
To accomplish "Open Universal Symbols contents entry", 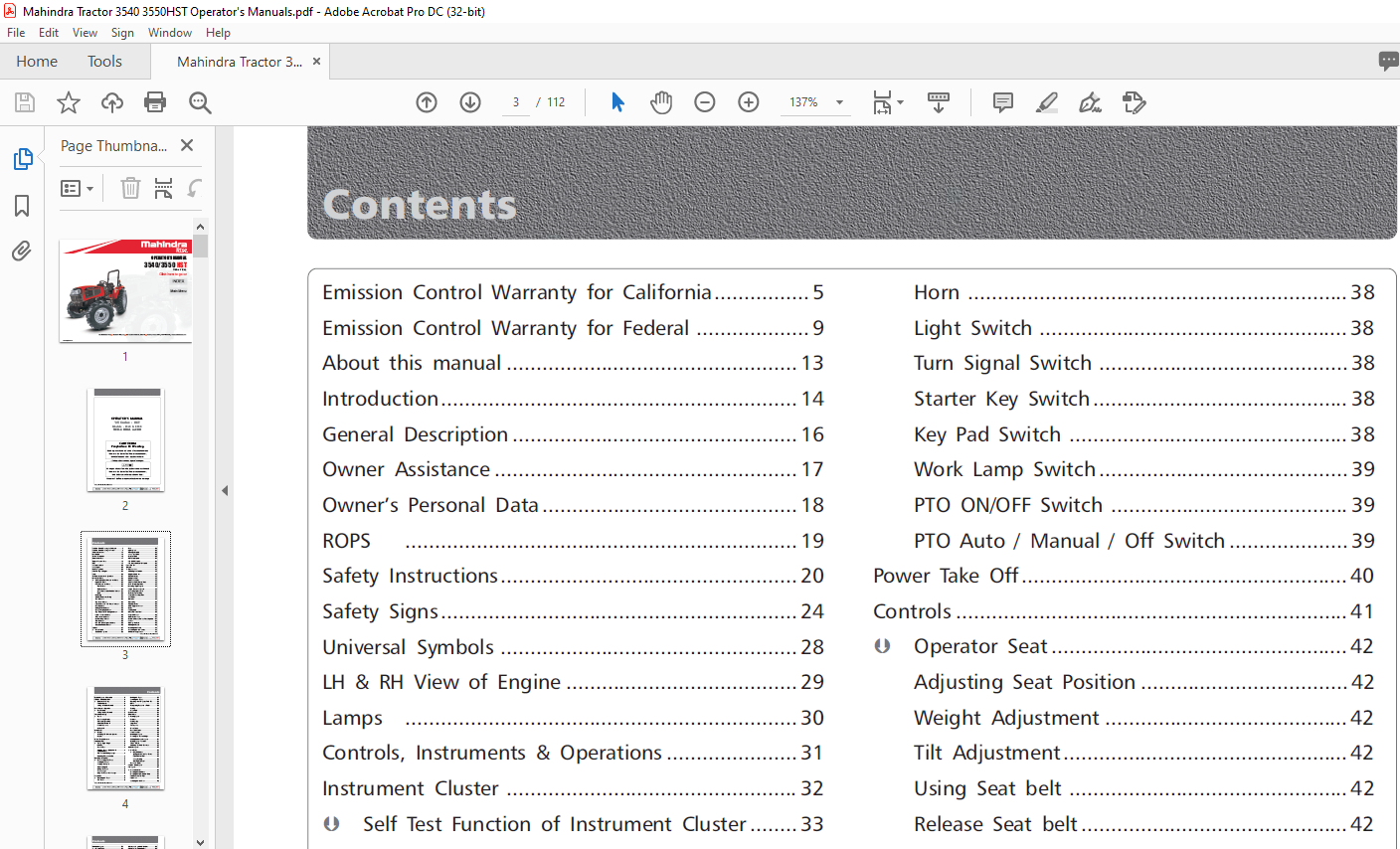I will (x=573, y=647).
